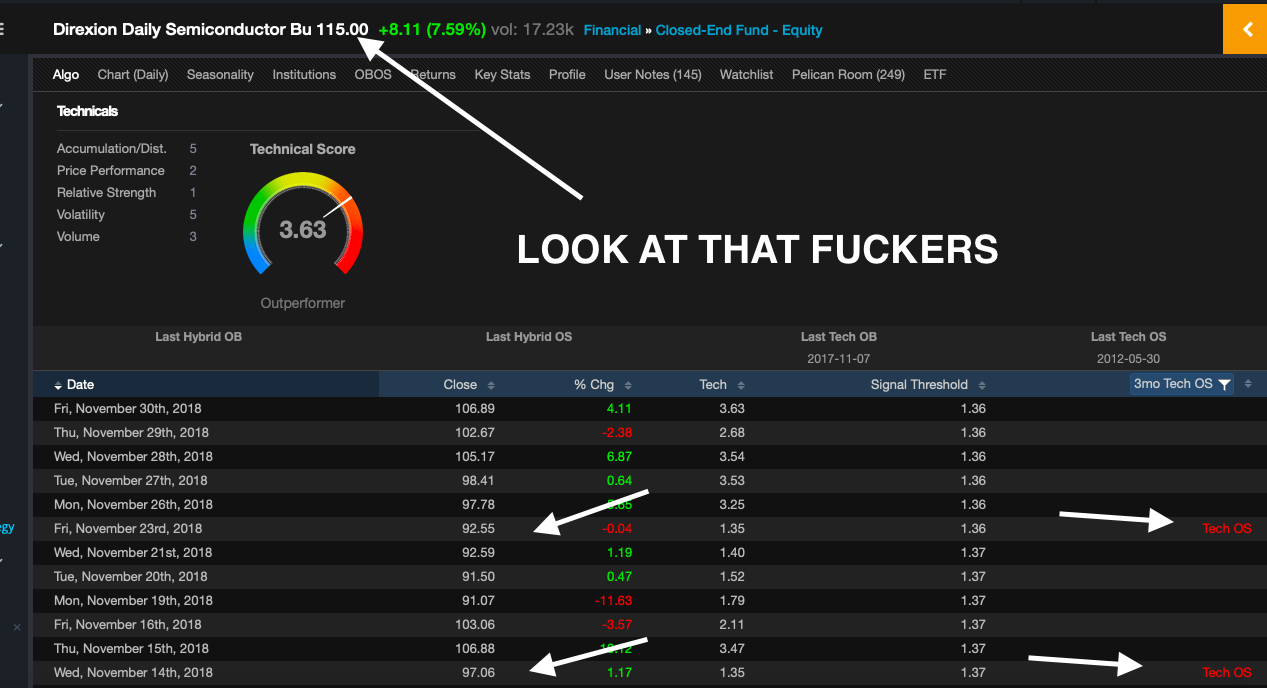Select row Fri, November 23rd, 2018
The height and width of the screenshot is (688, 1267).
click(649, 528)
